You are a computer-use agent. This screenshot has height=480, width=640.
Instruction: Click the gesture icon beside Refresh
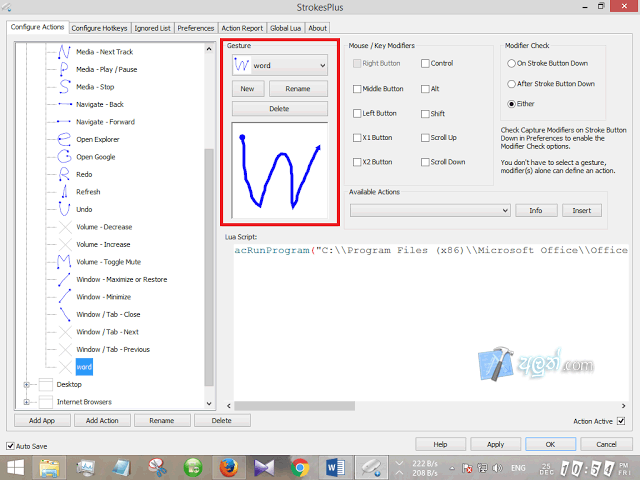[x=64, y=192]
